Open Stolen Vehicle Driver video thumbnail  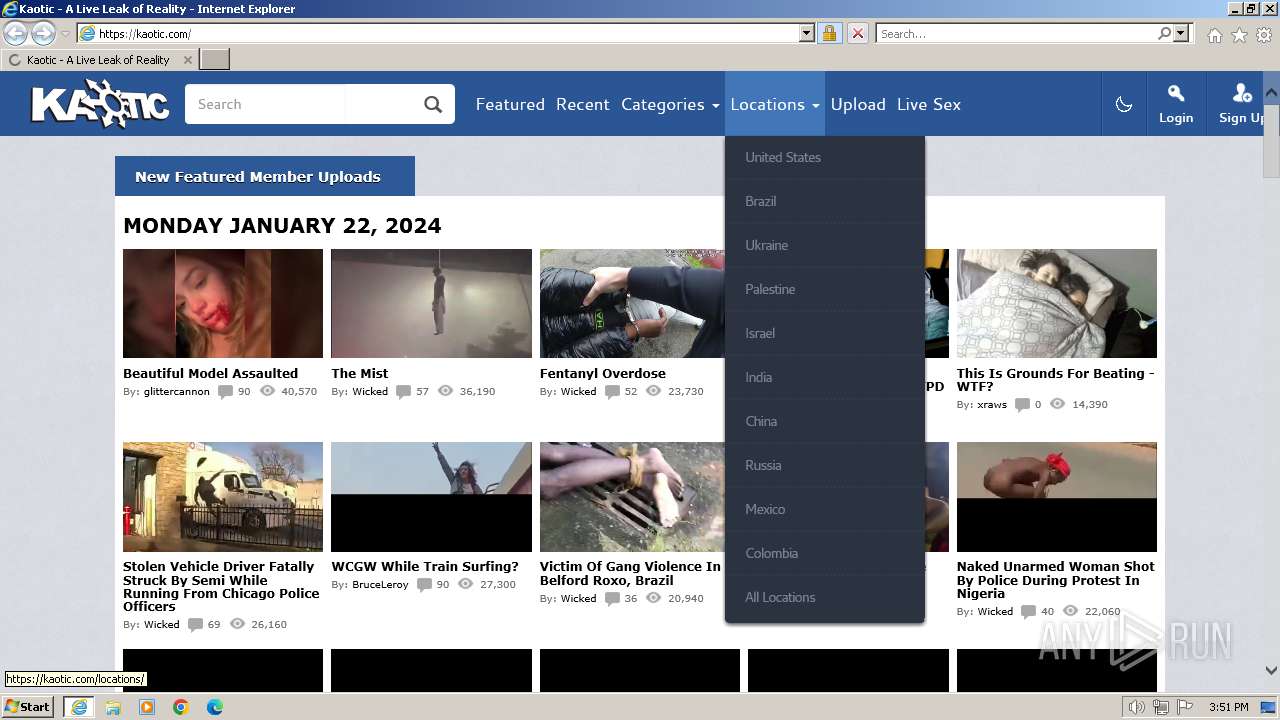(223, 497)
